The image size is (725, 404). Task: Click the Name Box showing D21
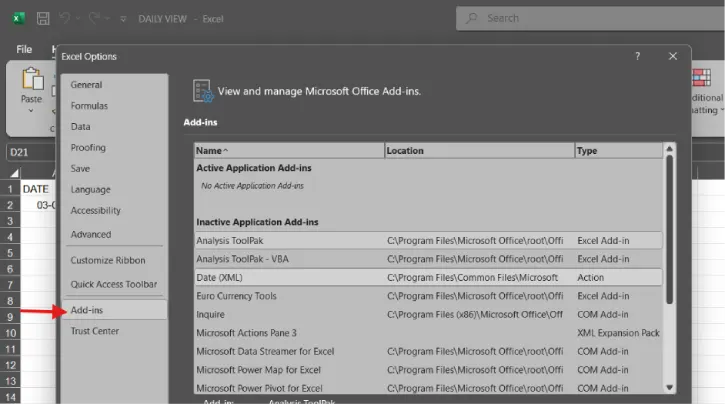pos(31,153)
